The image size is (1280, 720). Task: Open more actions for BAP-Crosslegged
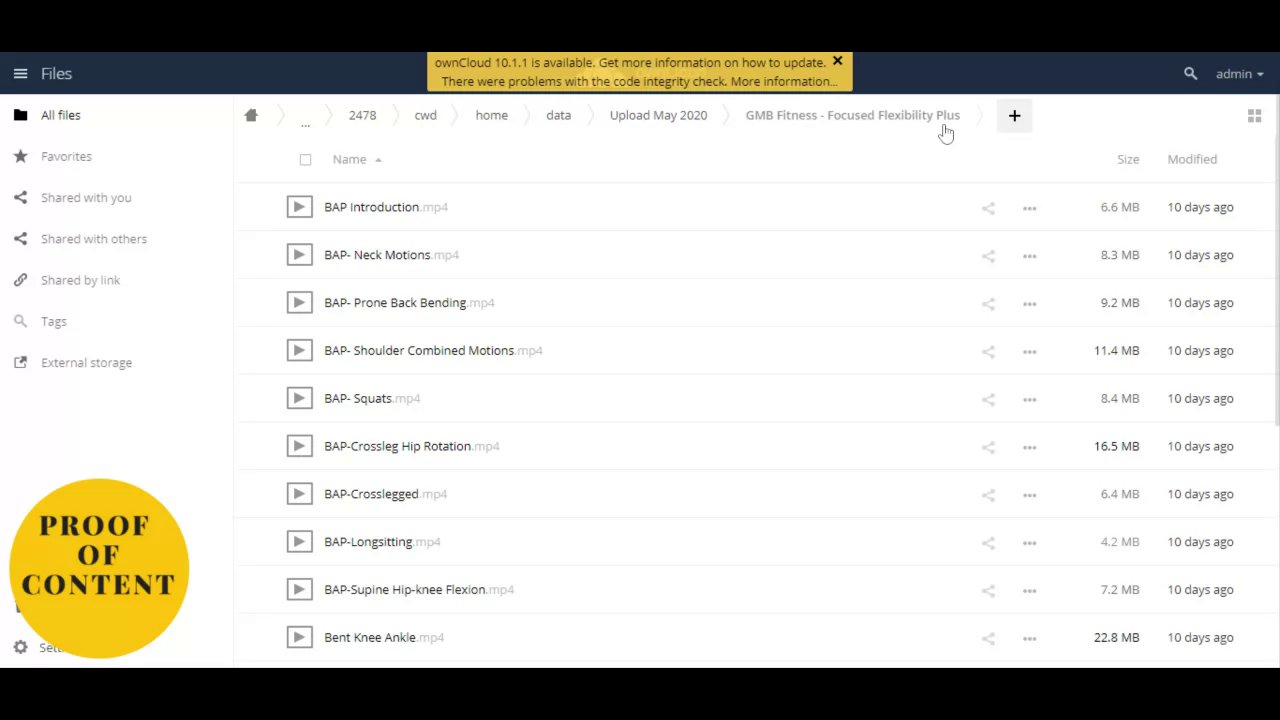click(x=1029, y=495)
